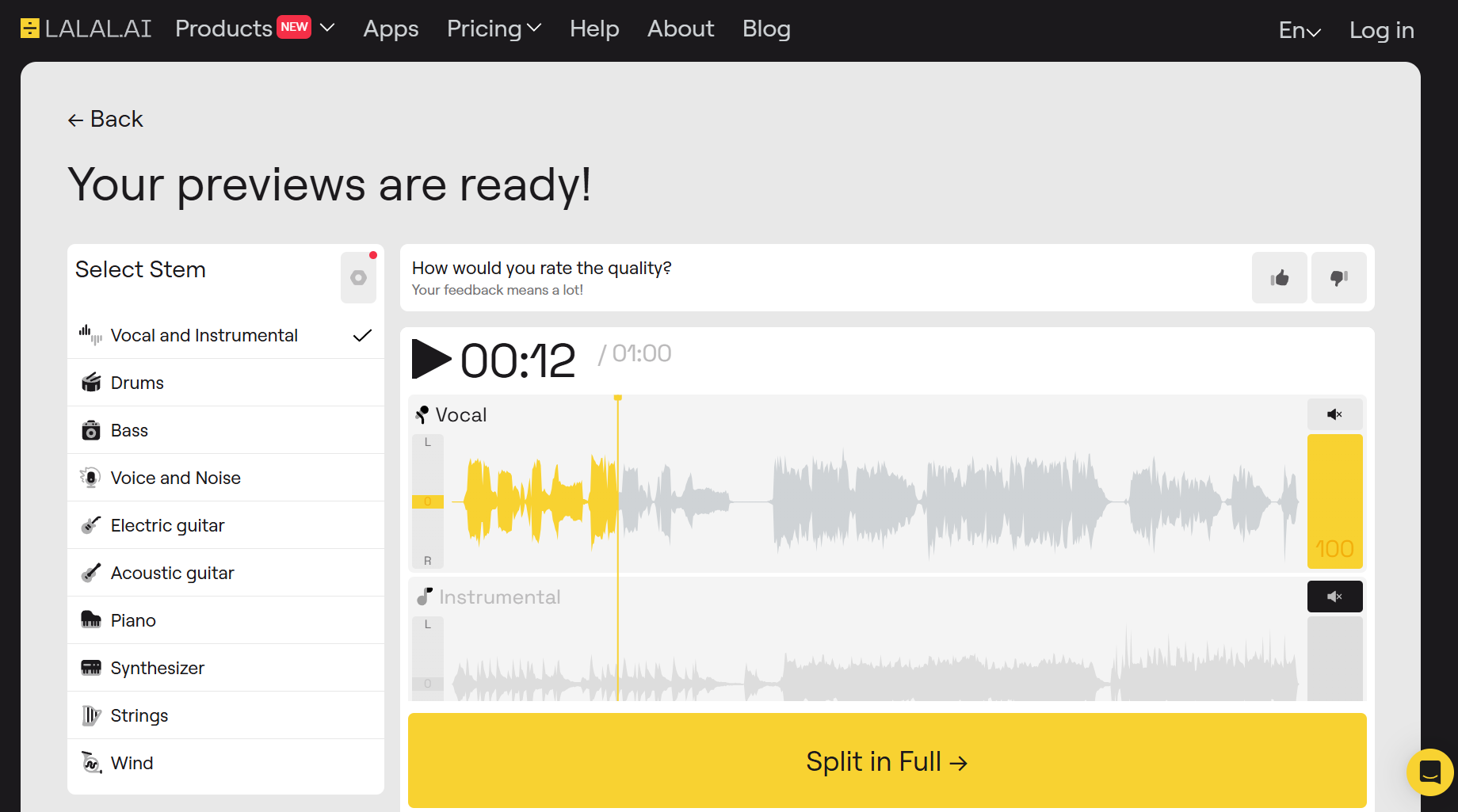Unmute the Instrumental track
Image resolution: width=1458 pixels, height=812 pixels.
(1334, 597)
